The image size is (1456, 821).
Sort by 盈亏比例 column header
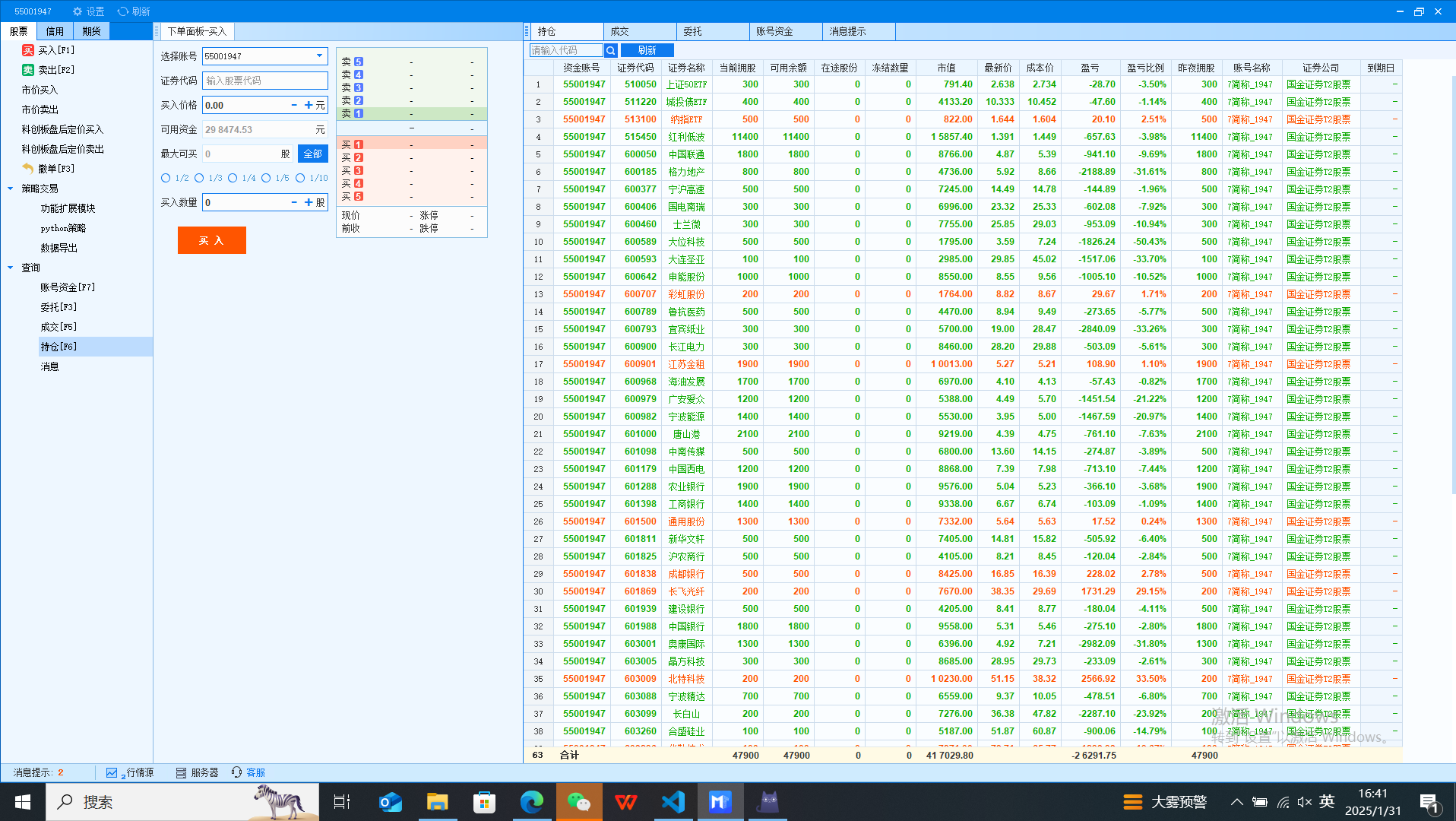(1144, 68)
